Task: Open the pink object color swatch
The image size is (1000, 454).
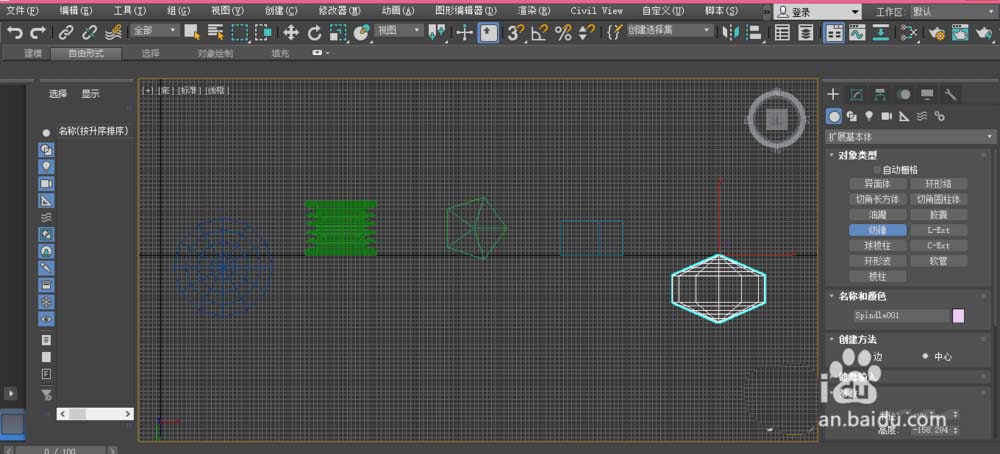Action: [x=958, y=316]
